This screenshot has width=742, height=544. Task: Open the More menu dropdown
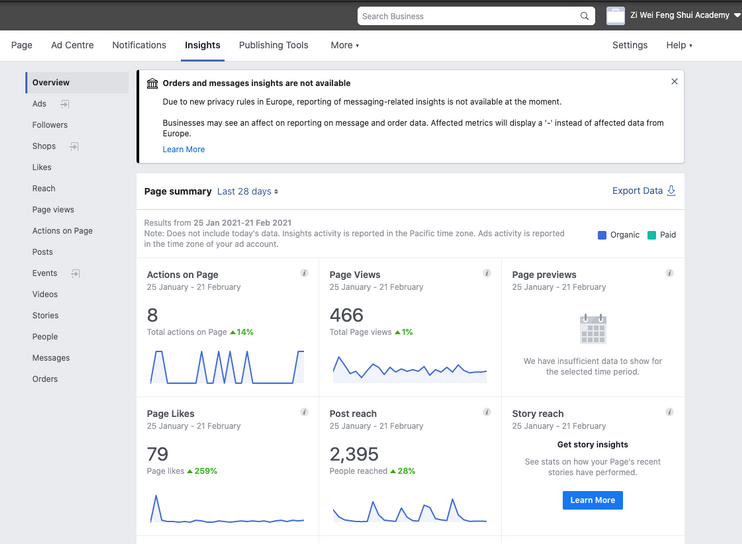(x=345, y=45)
